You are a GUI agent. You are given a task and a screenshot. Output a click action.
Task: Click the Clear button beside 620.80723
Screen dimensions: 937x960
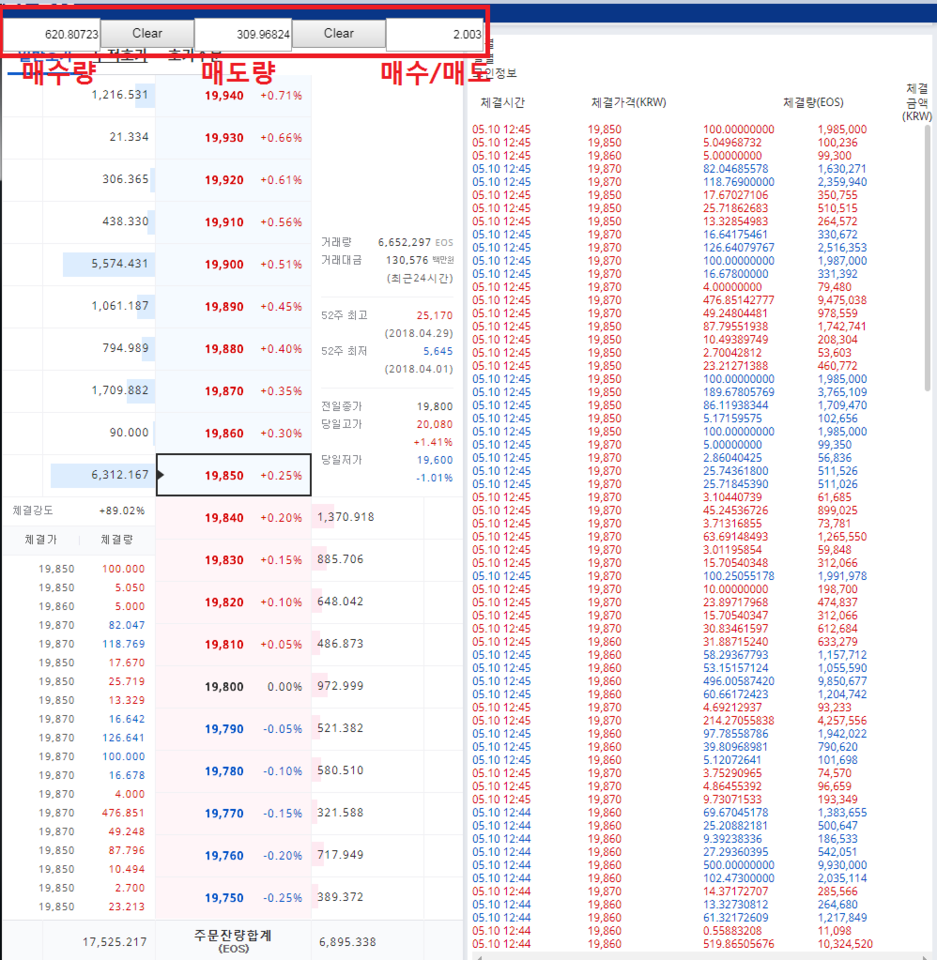148,34
